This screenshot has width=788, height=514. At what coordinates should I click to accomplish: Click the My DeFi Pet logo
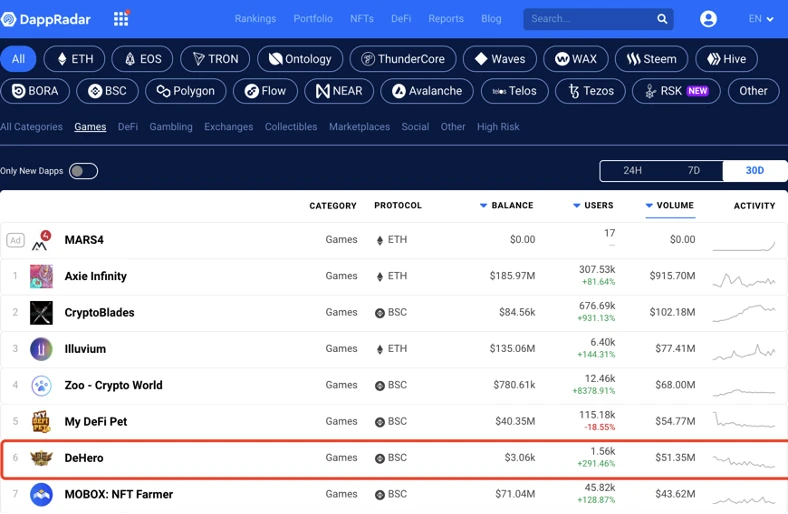tap(41, 422)
